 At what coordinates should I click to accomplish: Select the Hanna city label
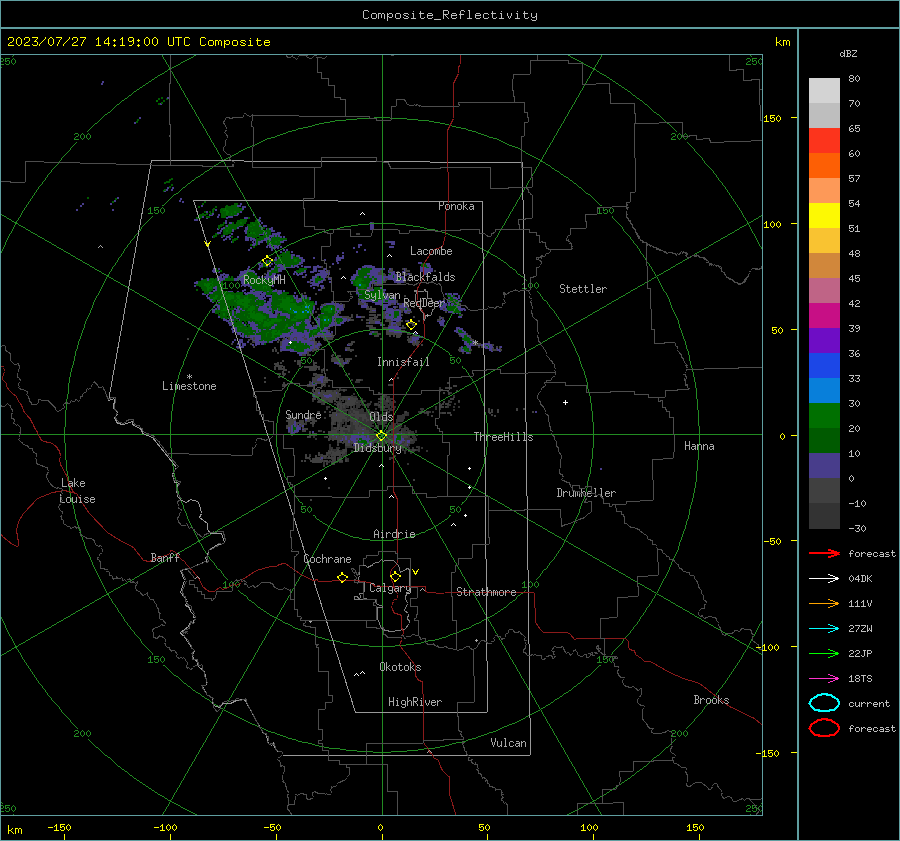click(699, 446)
